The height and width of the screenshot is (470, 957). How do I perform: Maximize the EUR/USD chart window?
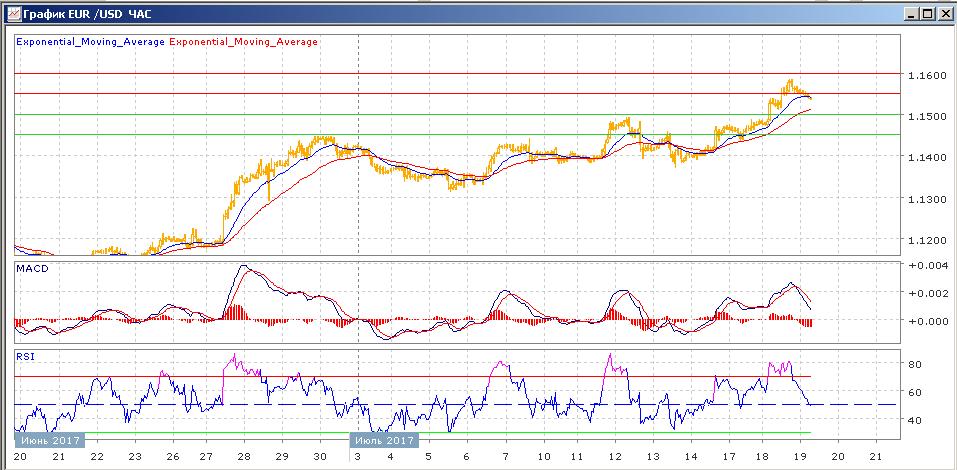pos(926,14)
